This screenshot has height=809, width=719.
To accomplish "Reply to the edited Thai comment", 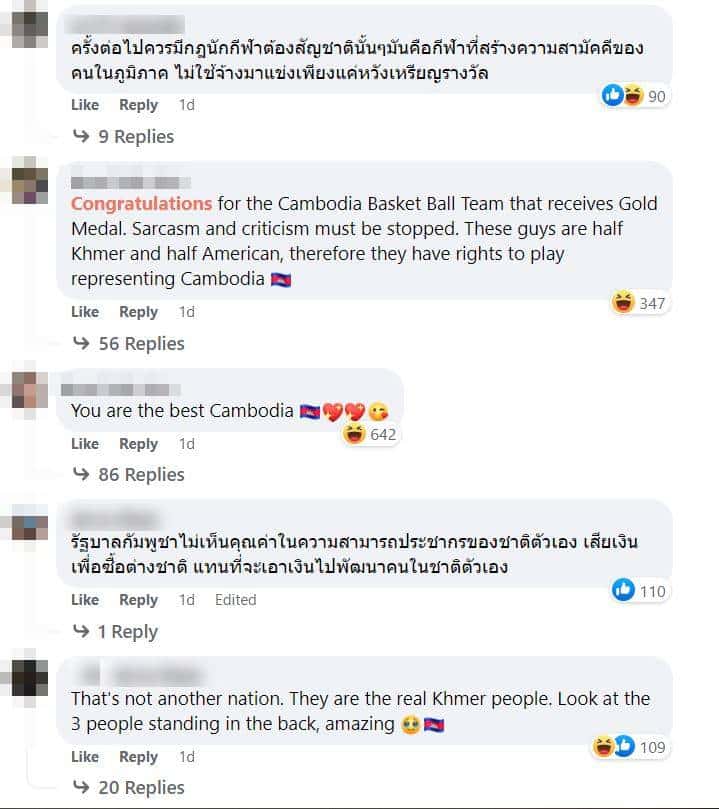I will (138, 600).
